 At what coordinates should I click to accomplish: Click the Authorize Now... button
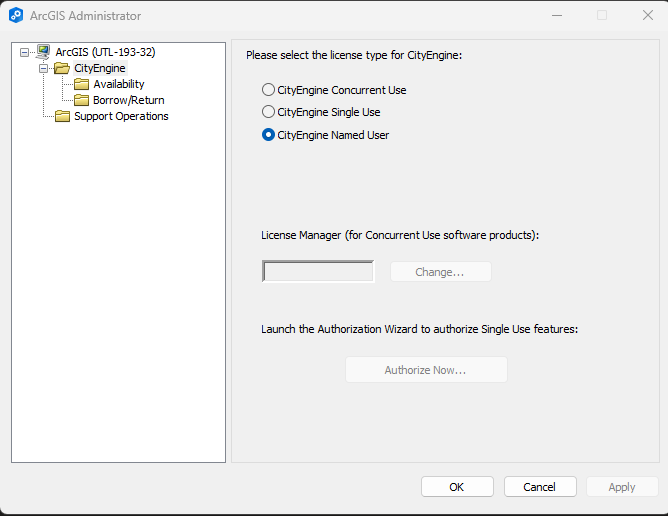[x=426, y=370]
